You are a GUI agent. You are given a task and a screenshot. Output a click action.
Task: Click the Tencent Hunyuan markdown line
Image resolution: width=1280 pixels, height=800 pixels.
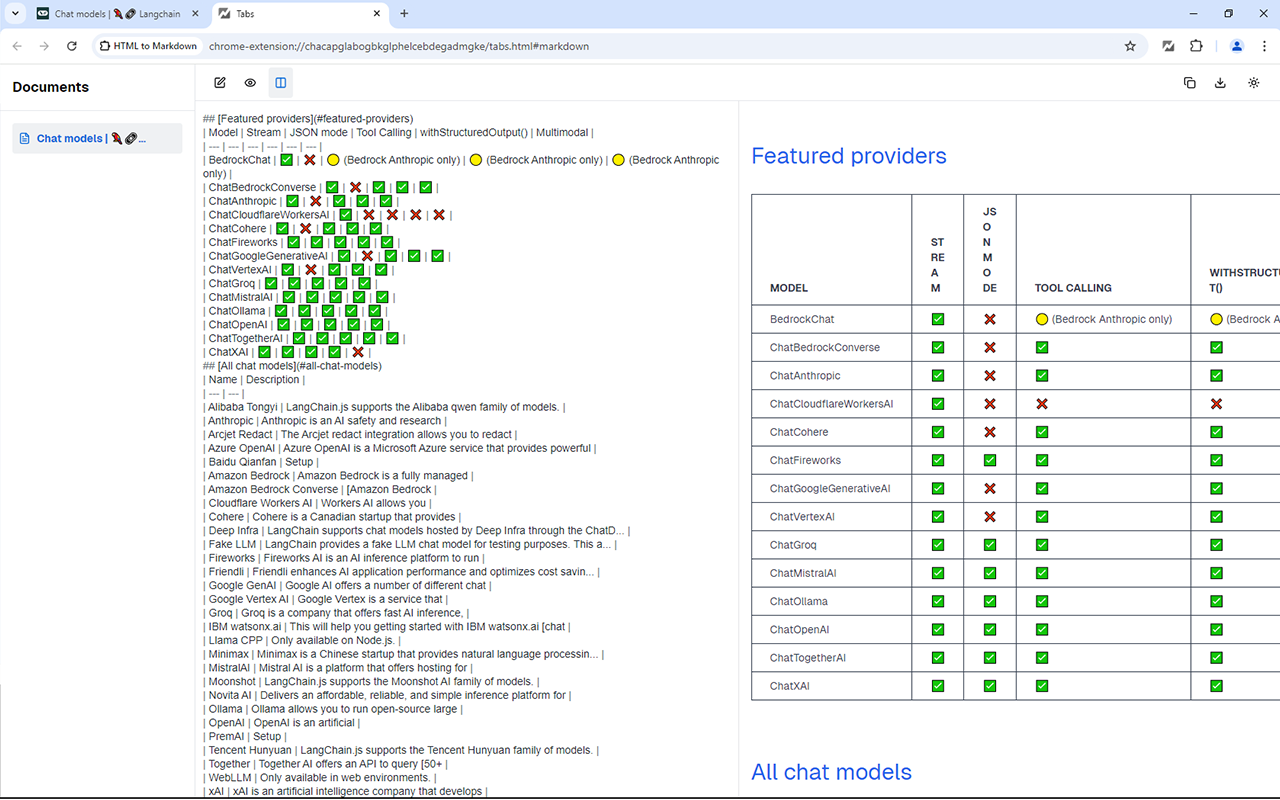(x=401, y=750)
